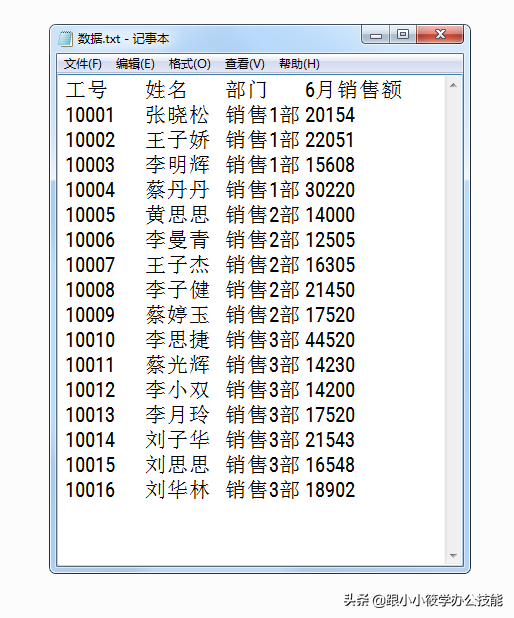
Task: Click the sales value 30220
Action: pyautogui.click(x=330, y=190)
